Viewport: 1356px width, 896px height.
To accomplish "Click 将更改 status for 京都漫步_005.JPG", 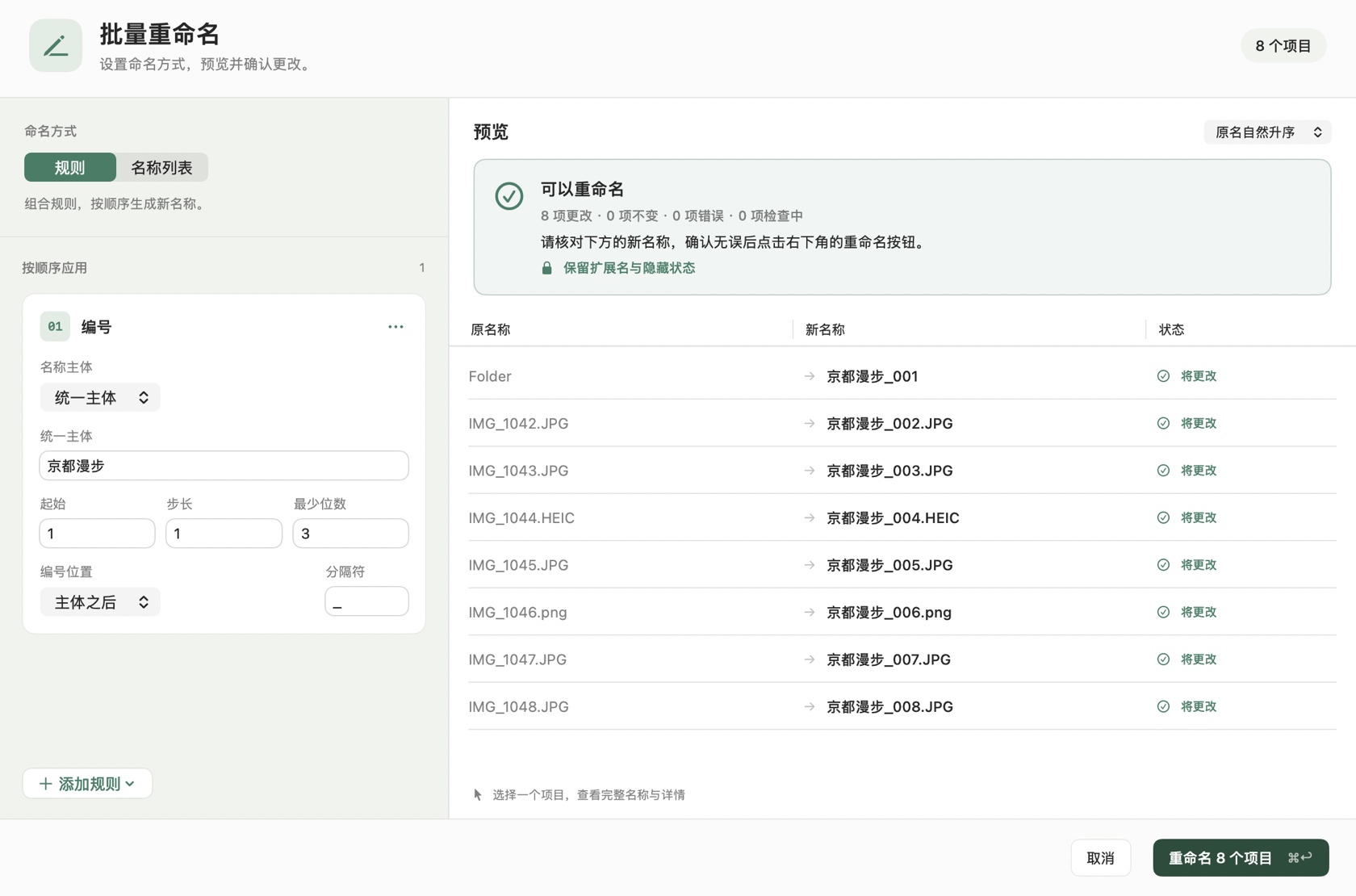I will 1199,565.
